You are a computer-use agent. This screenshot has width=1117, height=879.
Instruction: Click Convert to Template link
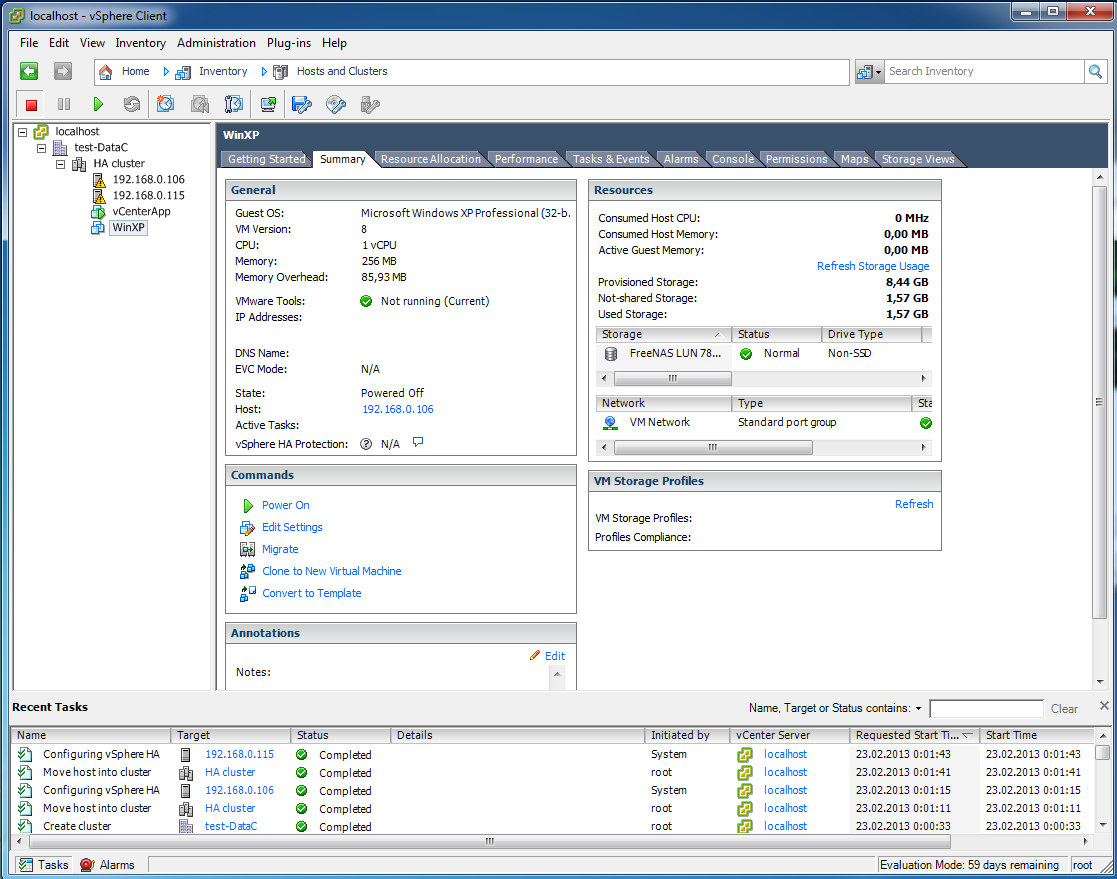point(311,593)
